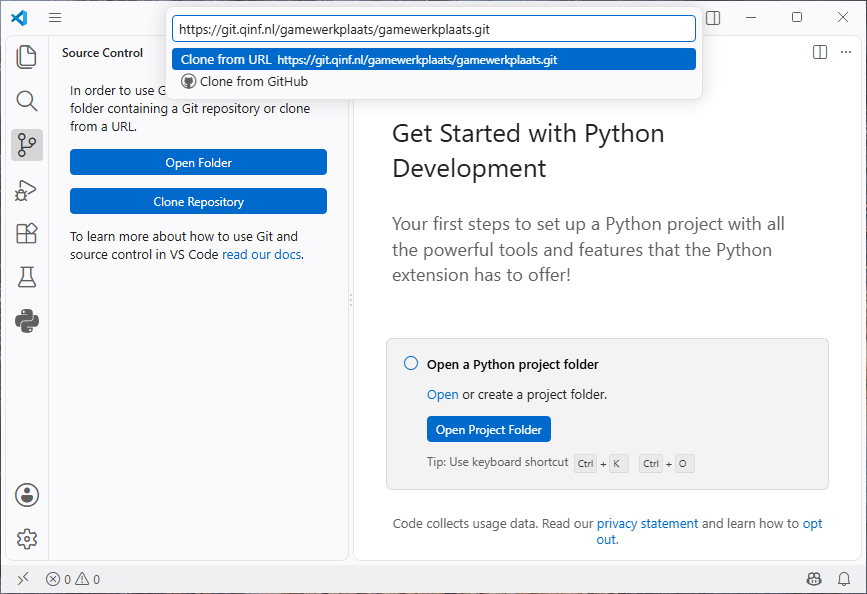Open the Explorer view in activity bar
Screen dimensions: 867x594
click(27, 57)
